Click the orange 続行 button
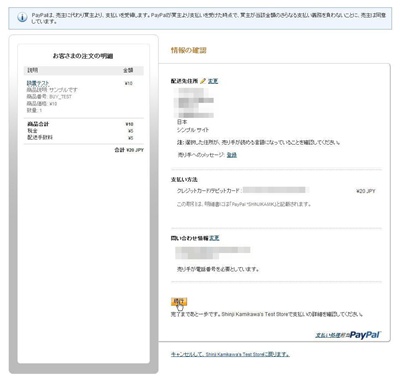 point(179,302)
